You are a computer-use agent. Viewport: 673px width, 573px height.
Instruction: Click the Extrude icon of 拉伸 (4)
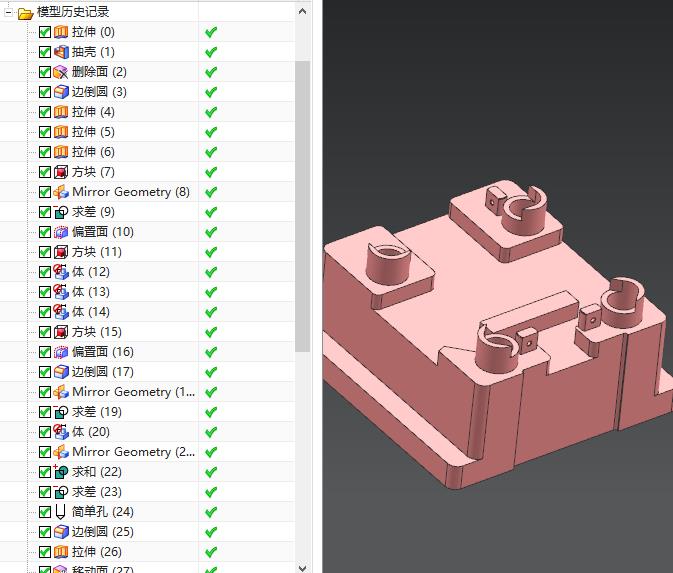pyautogui.click(x=61, y=112)
